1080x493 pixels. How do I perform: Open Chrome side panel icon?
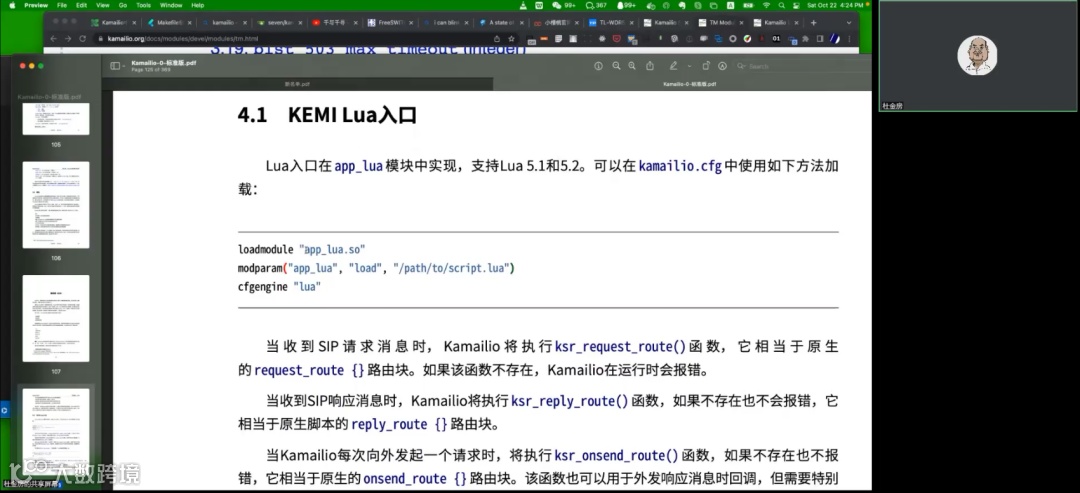point(821,39)
